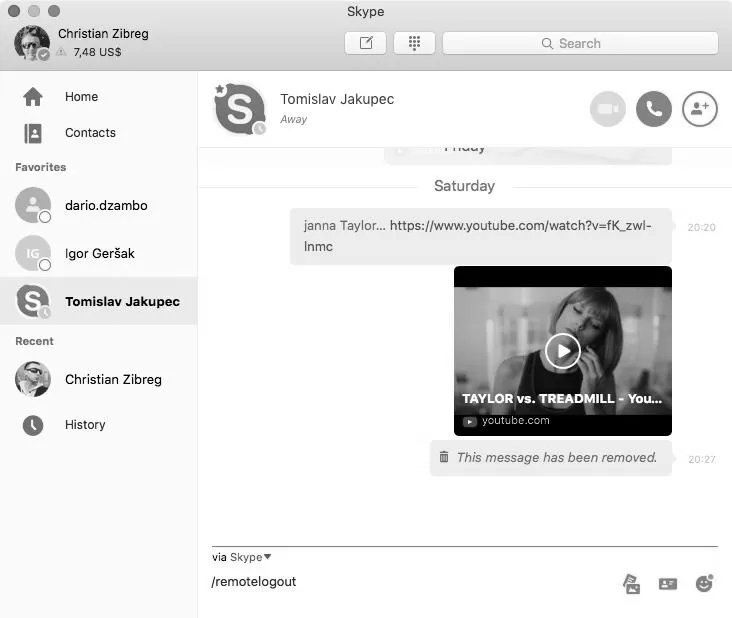The width and height of the screenshot is (732, 618).
Task: Click the red close window button
Action: [14, 11]
